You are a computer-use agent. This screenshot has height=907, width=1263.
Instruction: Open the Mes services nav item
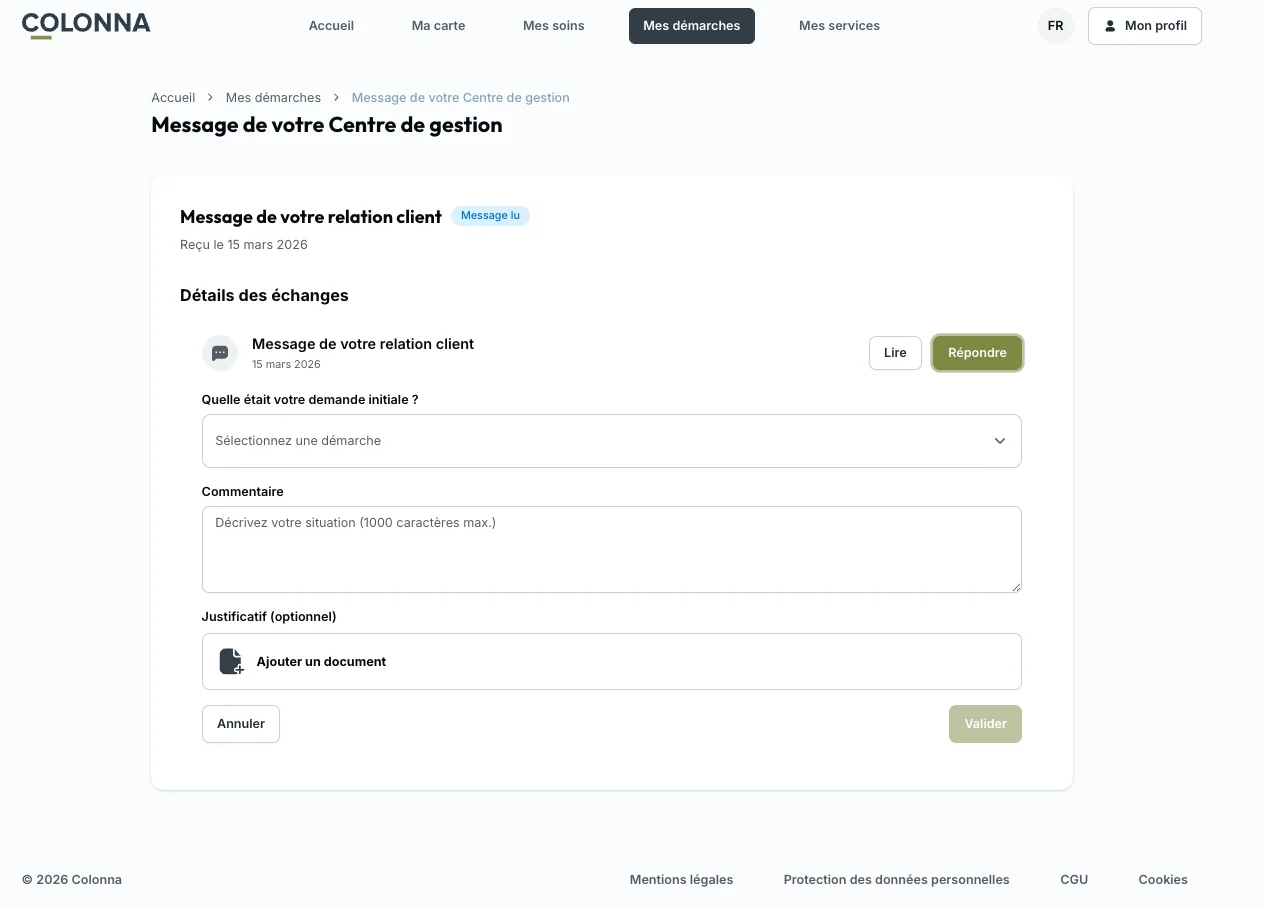tap(839, 26)
